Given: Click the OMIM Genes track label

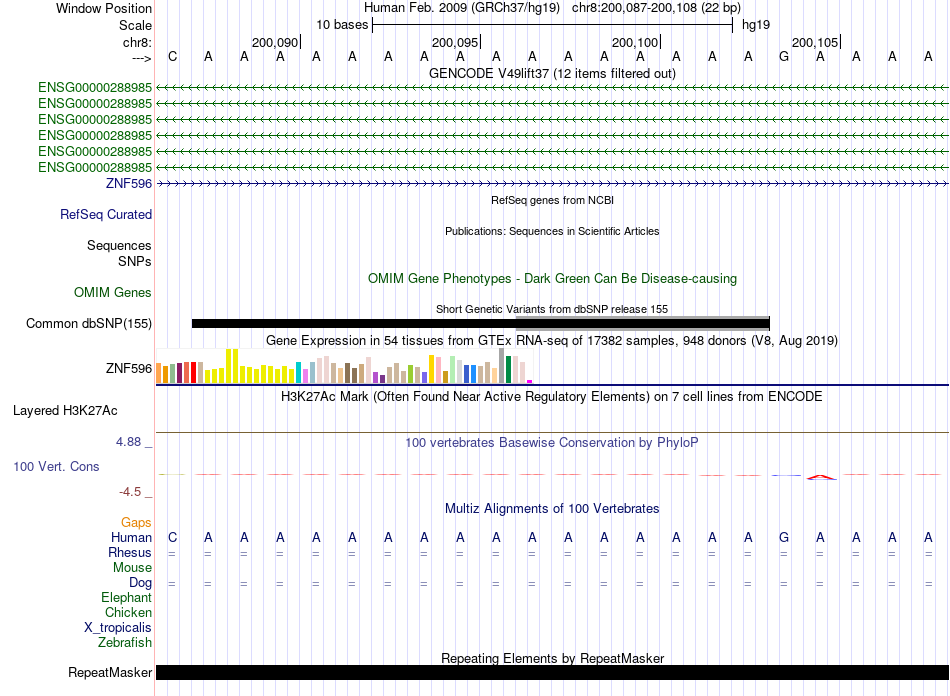Looking at the screenshot, I should [x=113, y=292].
